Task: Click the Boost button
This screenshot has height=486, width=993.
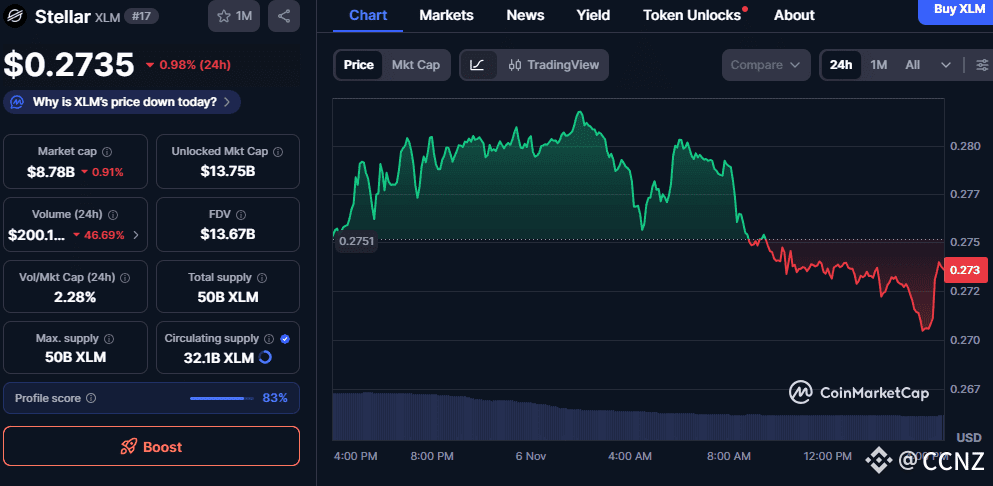Action: (x=151, y=447)
